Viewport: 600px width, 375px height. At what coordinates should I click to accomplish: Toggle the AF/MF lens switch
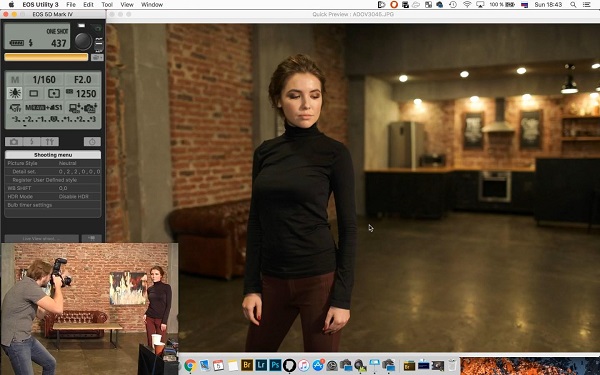pyautogui.click(x=99, y=44)
